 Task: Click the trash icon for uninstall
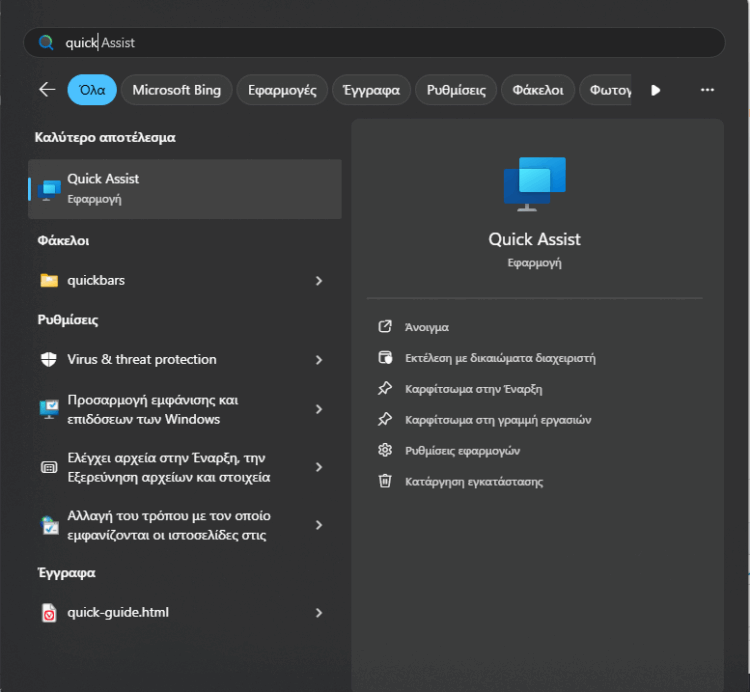[x=385, y=481]
